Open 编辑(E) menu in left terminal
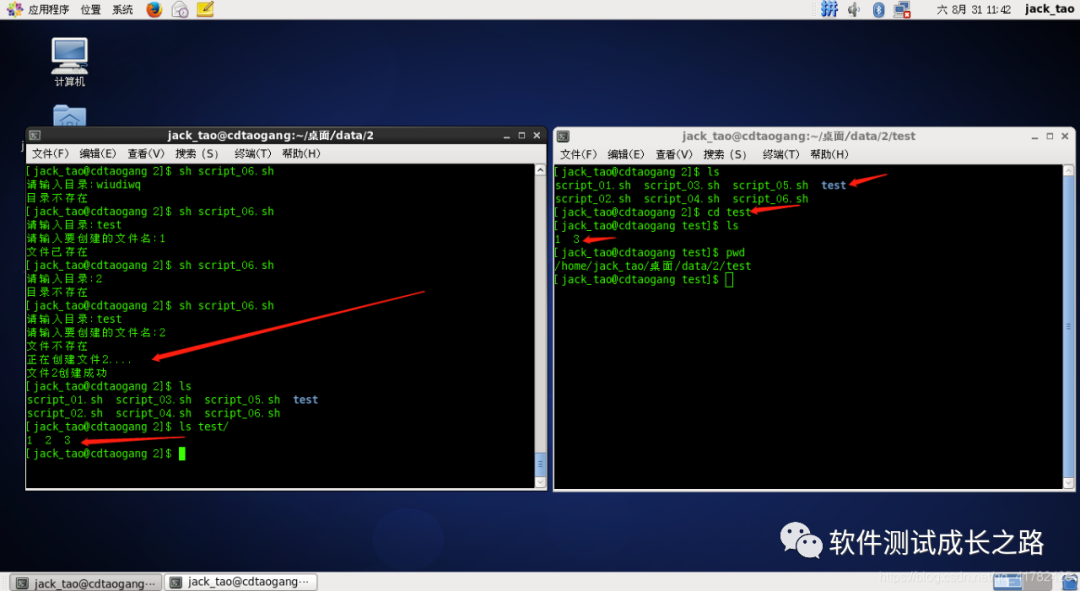1080x591 pixels. [98, 154]
